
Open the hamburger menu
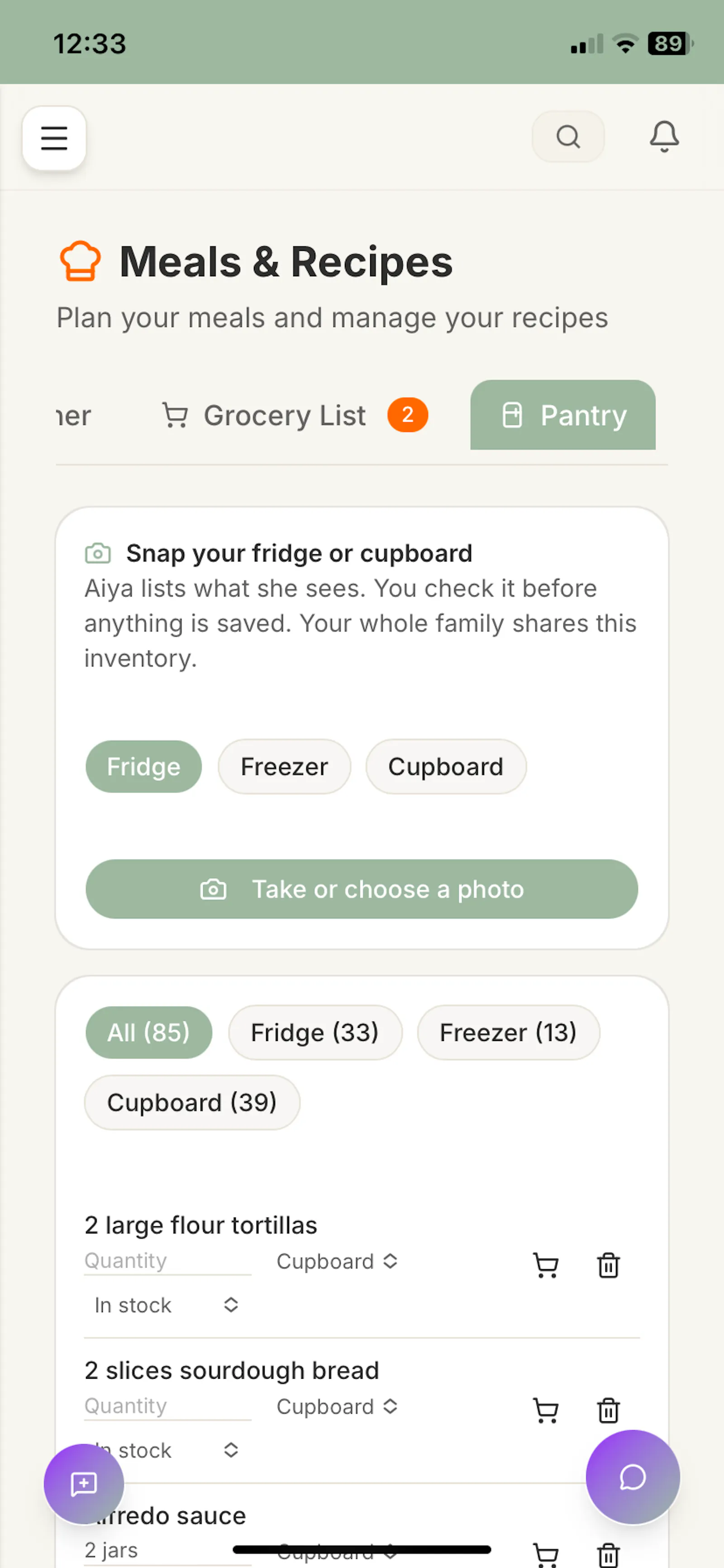[x=54, y=138]
